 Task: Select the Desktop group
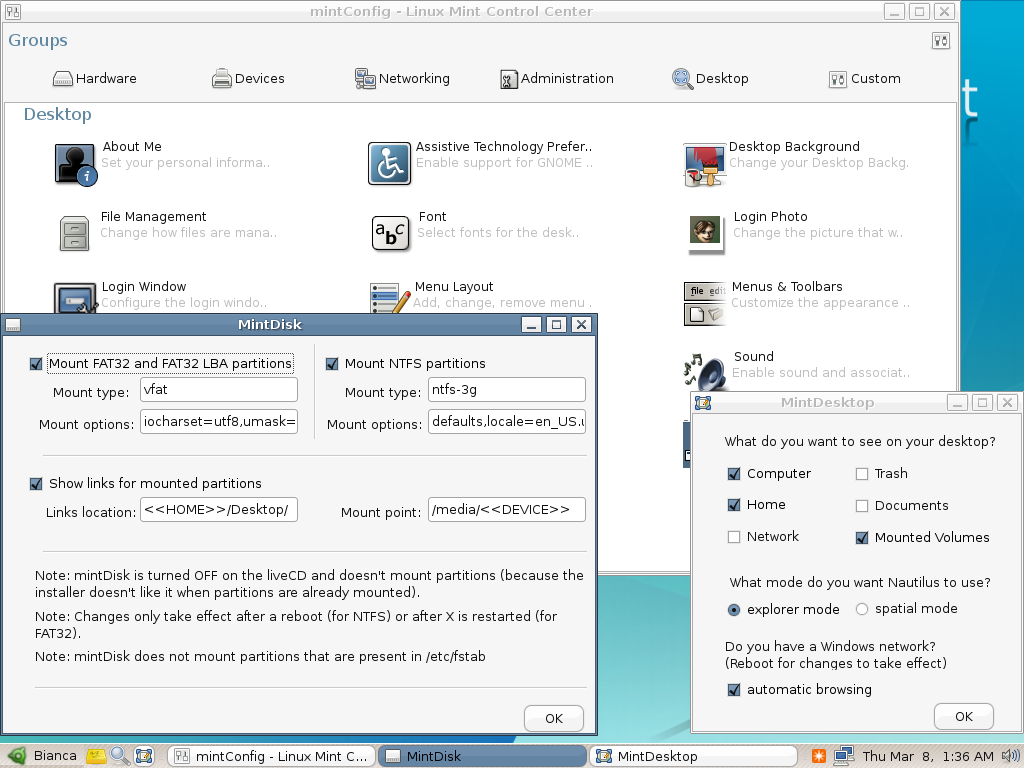[711, 79]
